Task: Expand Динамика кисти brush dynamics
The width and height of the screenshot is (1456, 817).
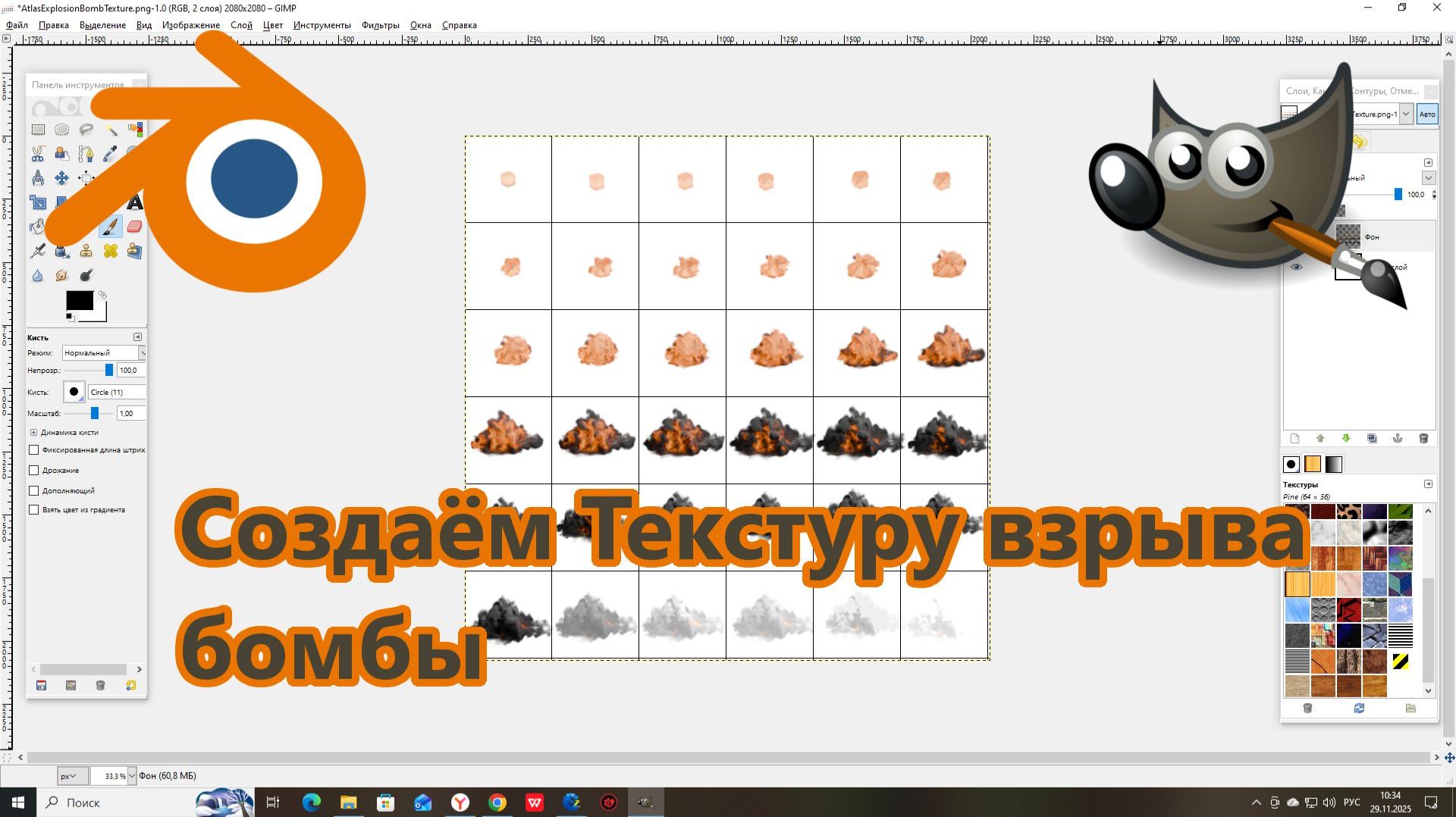Action: (33, 433)
